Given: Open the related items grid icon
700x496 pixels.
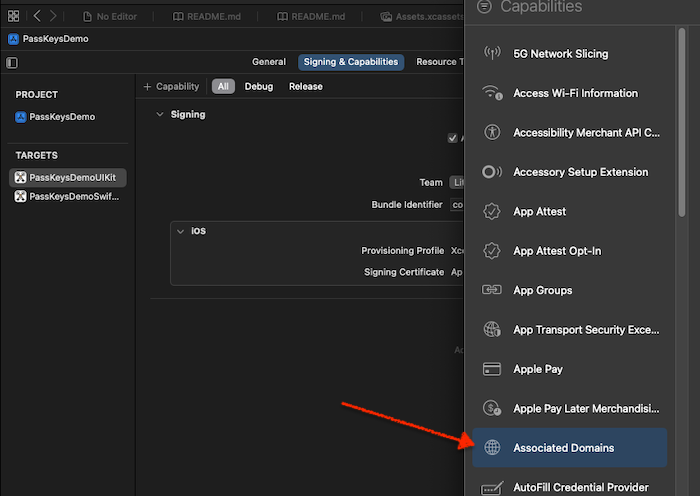Looking at the screenshot, I should pyautogui.click(x=14, y=17).
